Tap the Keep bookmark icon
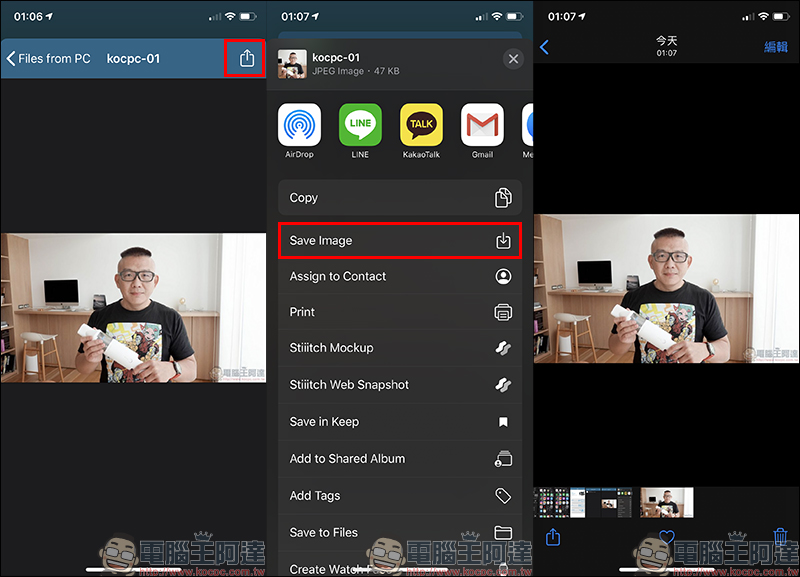Viewport: 800px width, 577px height. click(x=503, y=422)
